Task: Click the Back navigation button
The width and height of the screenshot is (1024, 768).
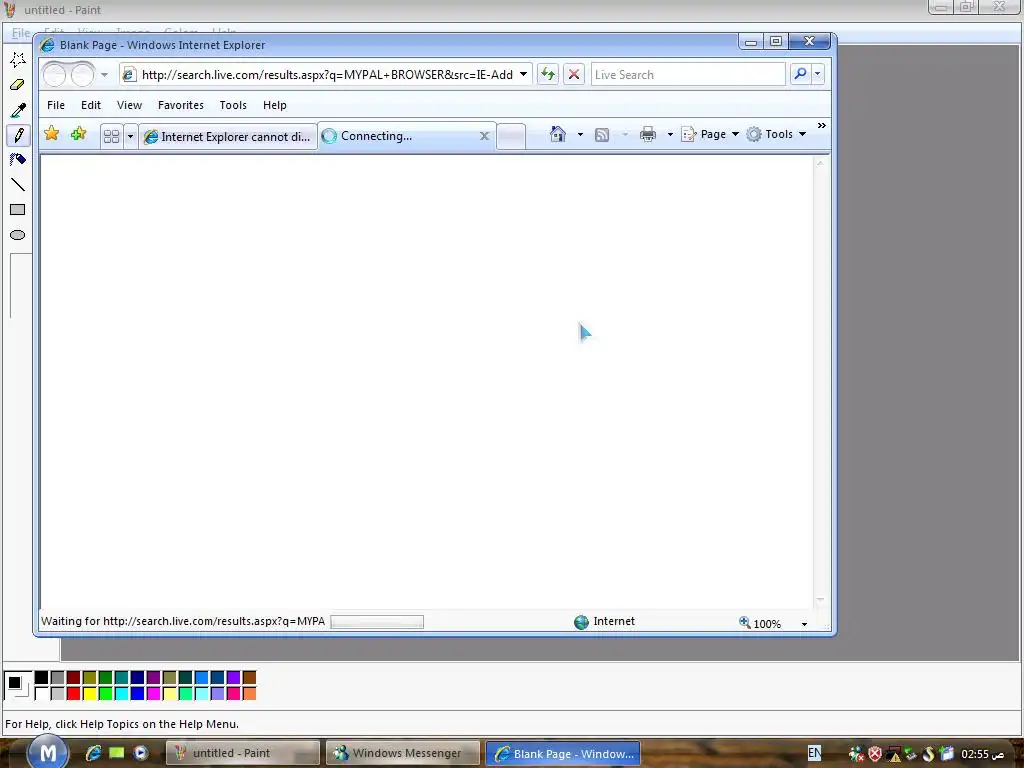Action: pyautogui.click(x=55, y=75)
